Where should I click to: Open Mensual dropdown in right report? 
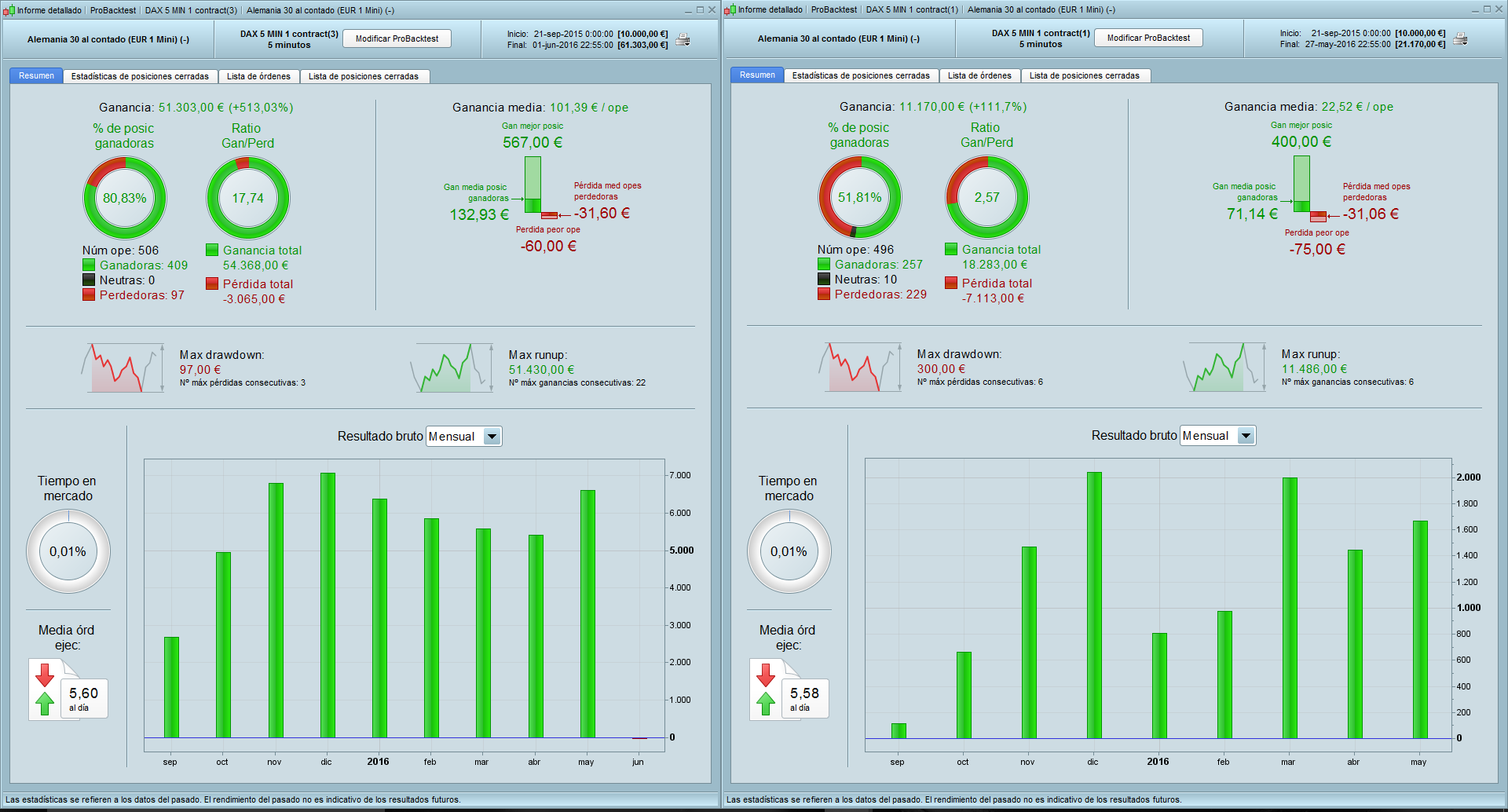pyautogui.click(x=1246, y=436)
